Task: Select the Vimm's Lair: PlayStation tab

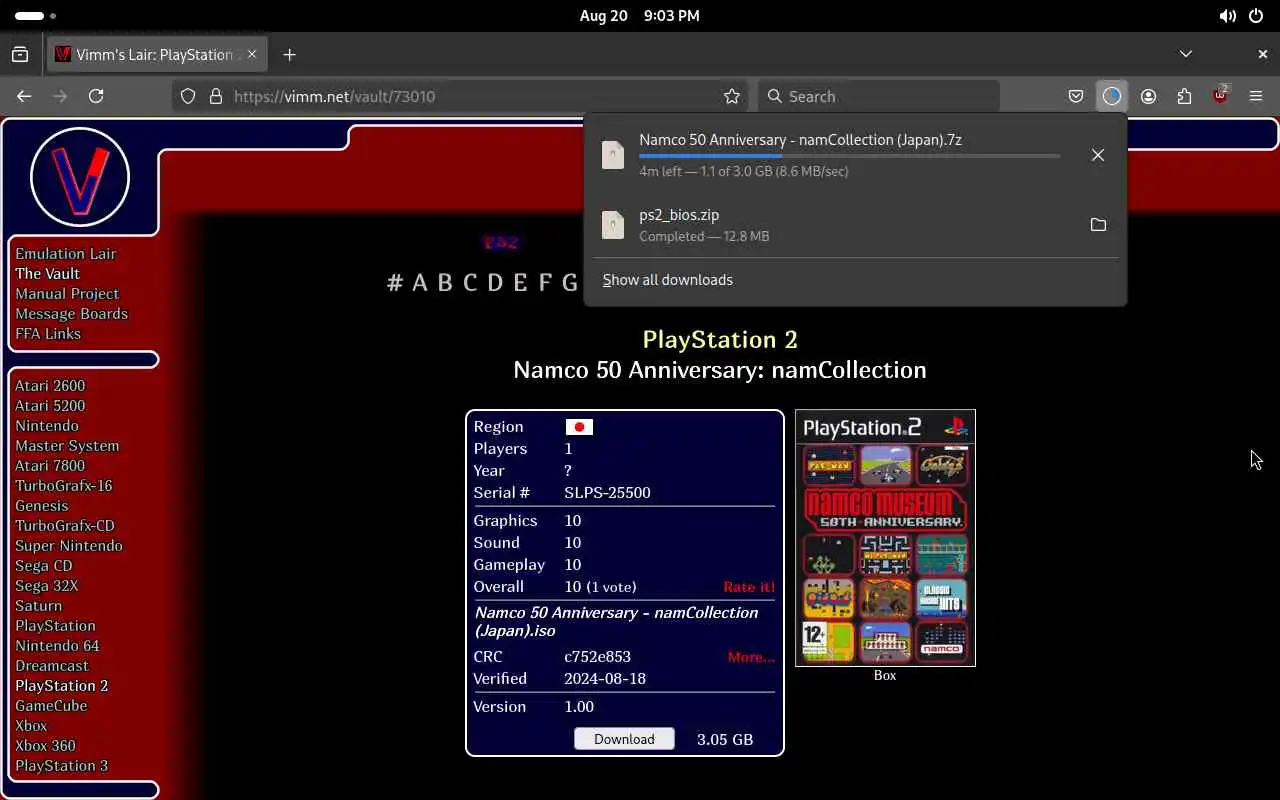Action: click(x=157, y=54)
